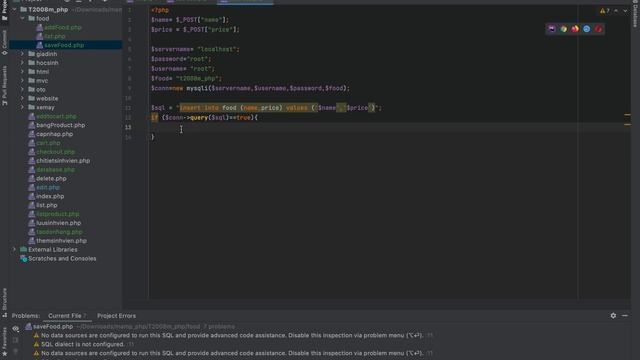Open file in Chrome browser icon

(x=563, y=29)
